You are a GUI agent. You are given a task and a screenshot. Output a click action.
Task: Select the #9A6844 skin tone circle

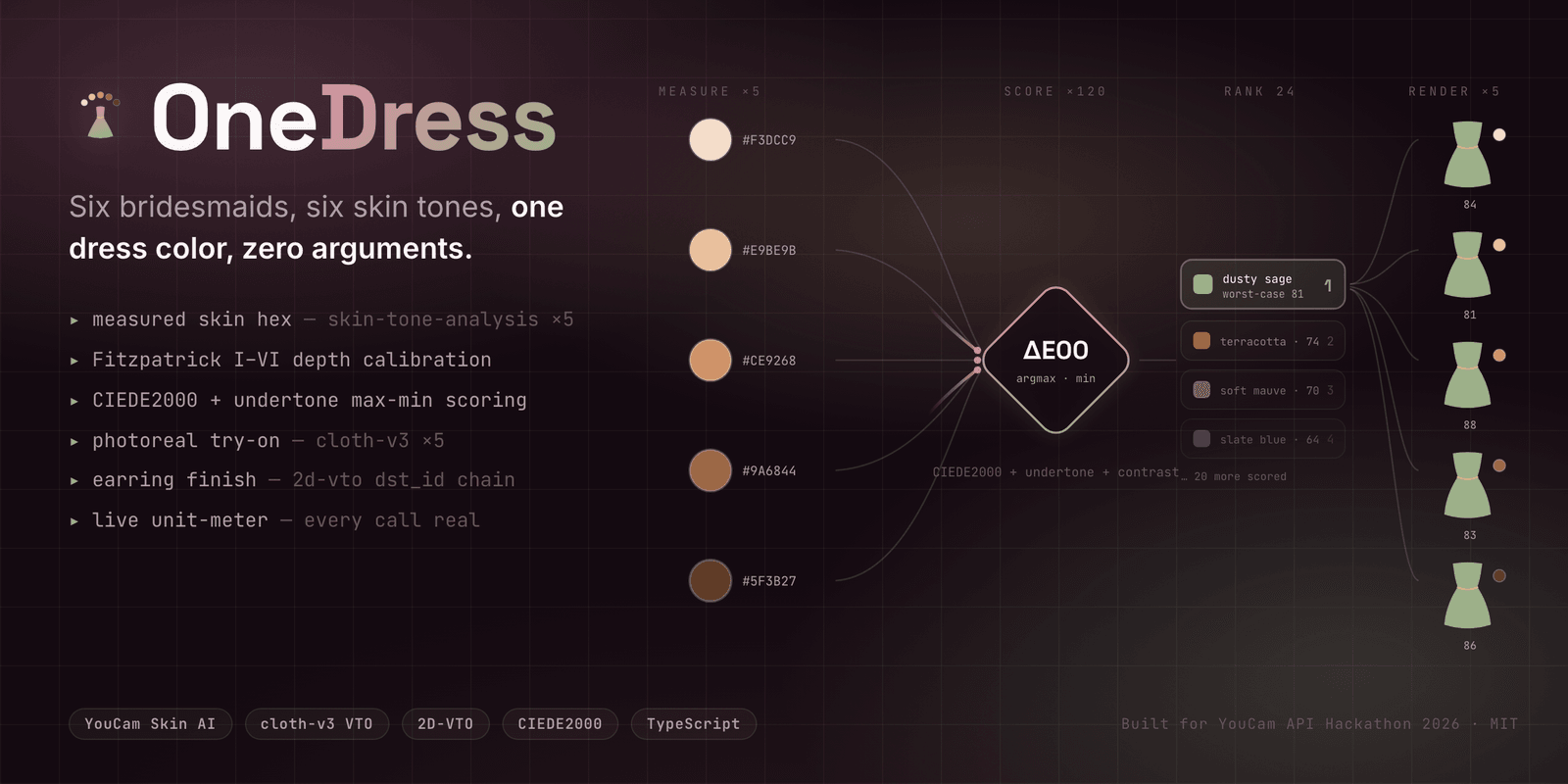[710, 470]
